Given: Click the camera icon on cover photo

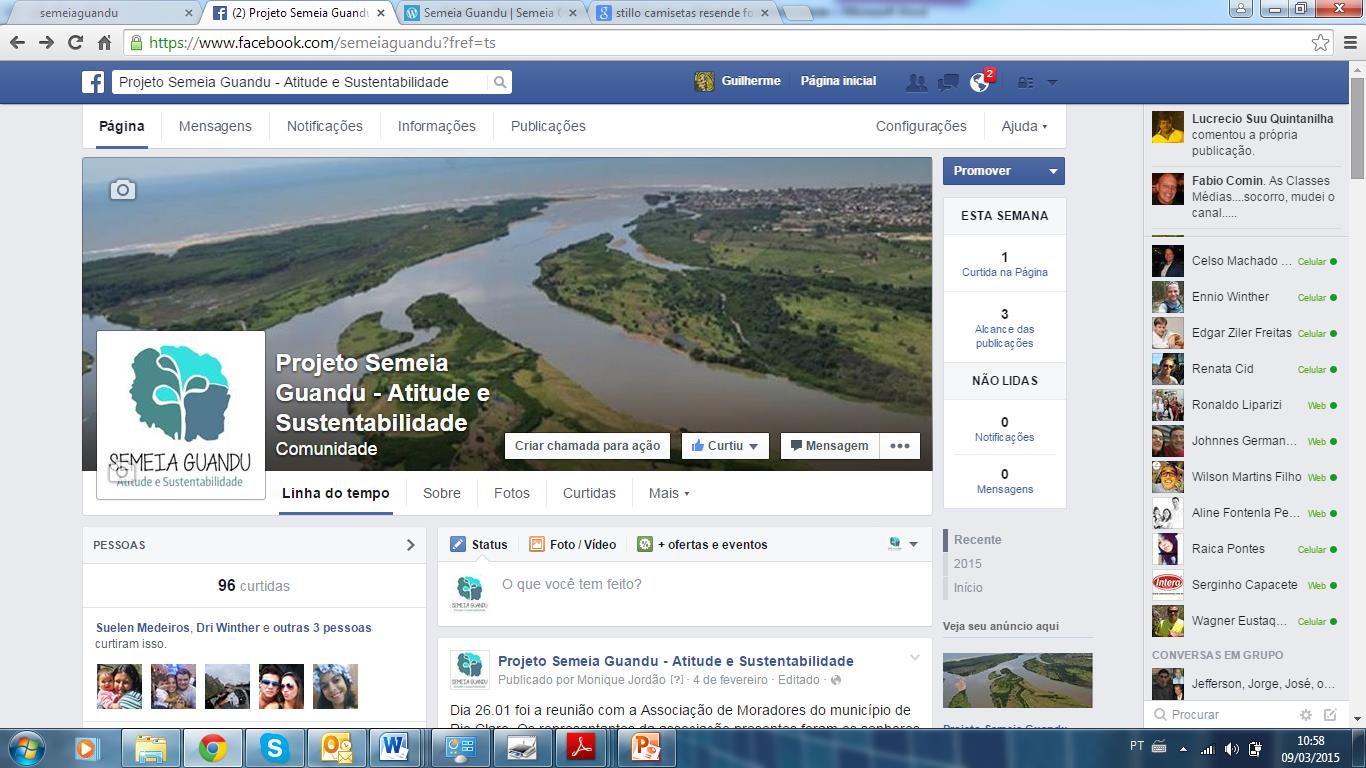Looking at the screenshot, I should click(x=122, y=190).
